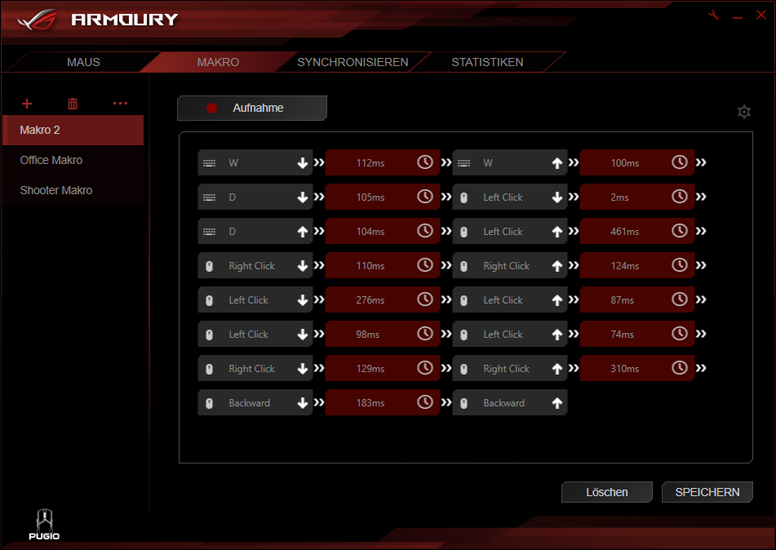Open more options three-dots menu

tap(120, 103)
